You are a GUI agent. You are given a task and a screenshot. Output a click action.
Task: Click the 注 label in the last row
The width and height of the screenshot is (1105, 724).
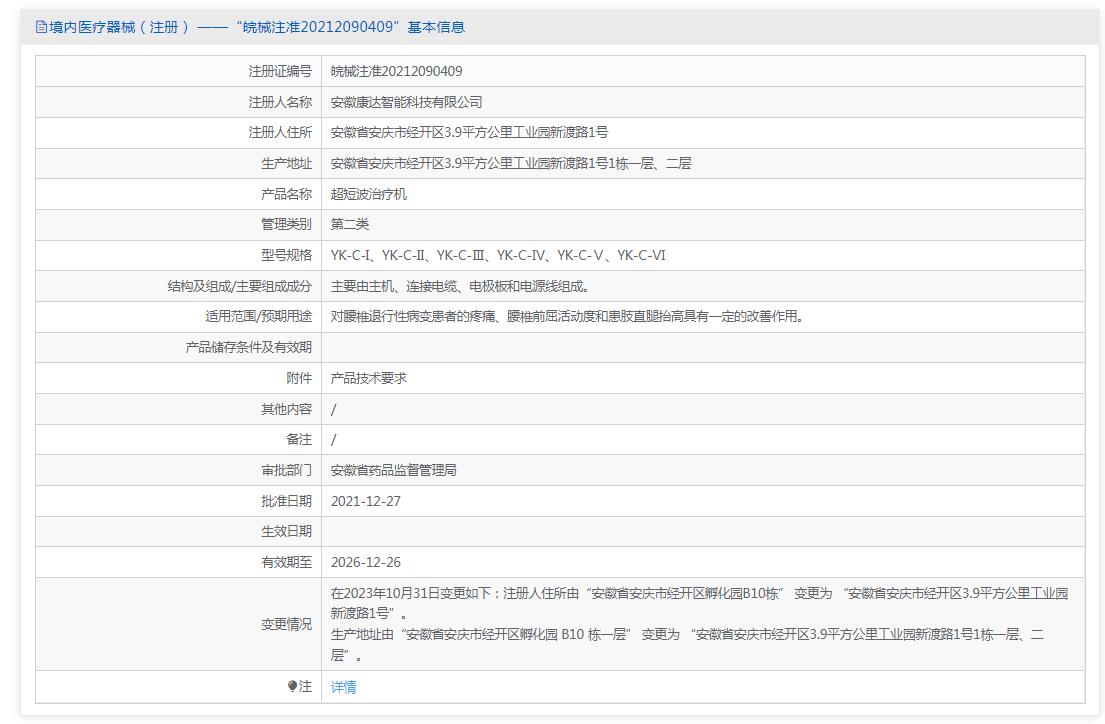click(305, 686)
